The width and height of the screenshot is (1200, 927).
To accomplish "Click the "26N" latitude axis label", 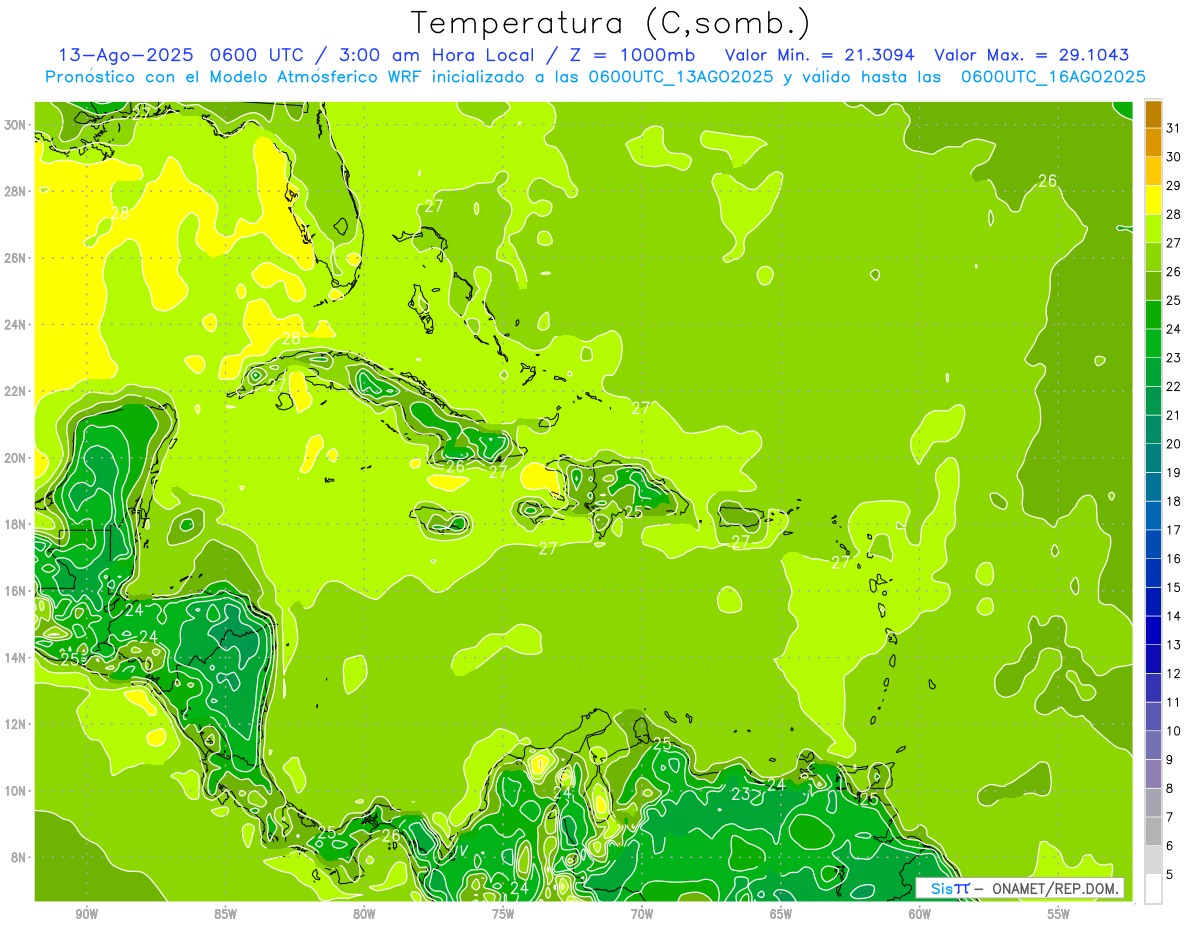I will pos(16,257).
